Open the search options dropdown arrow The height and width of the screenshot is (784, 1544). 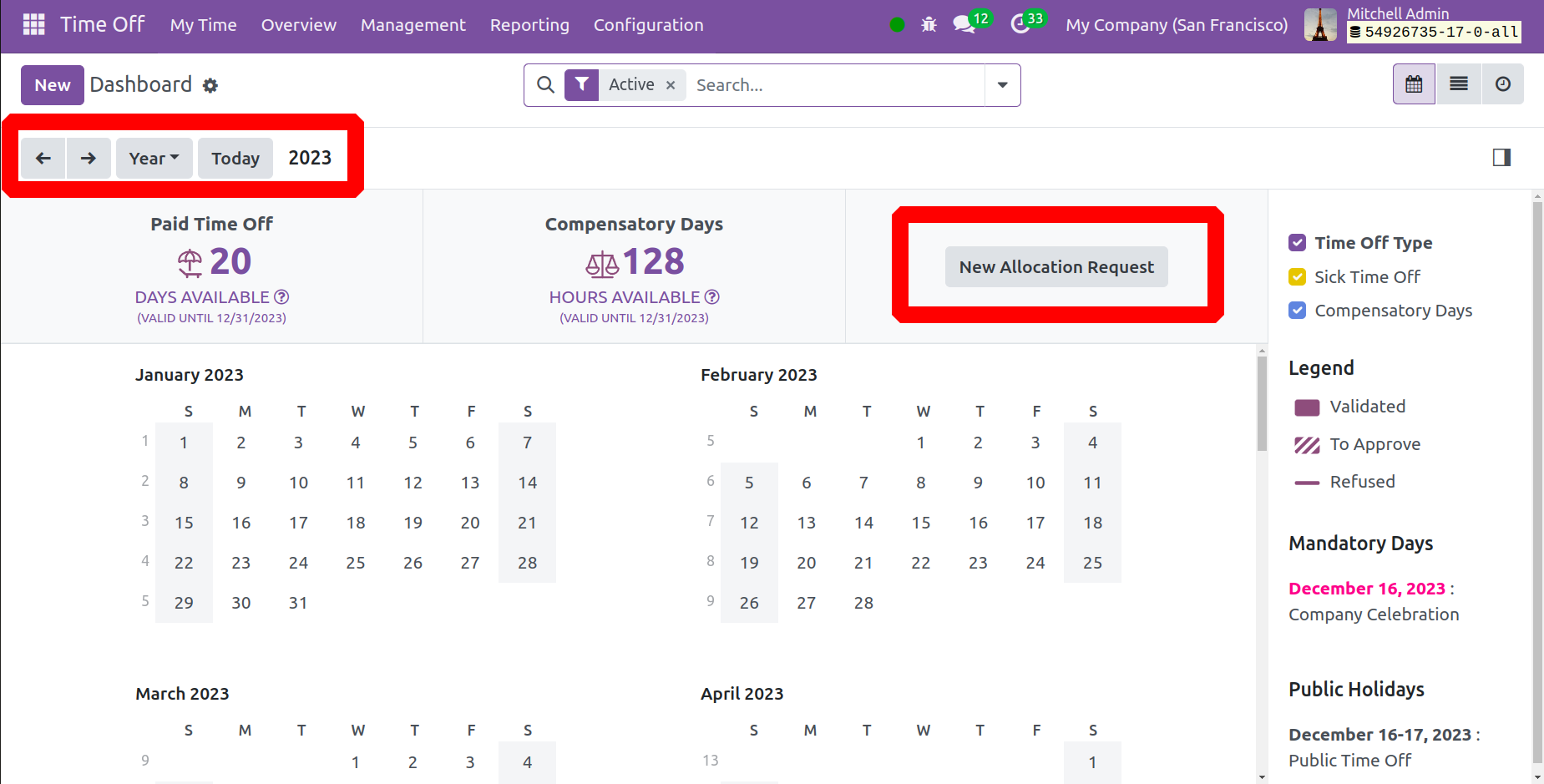pyautogui.click(x=1002, y=85)
